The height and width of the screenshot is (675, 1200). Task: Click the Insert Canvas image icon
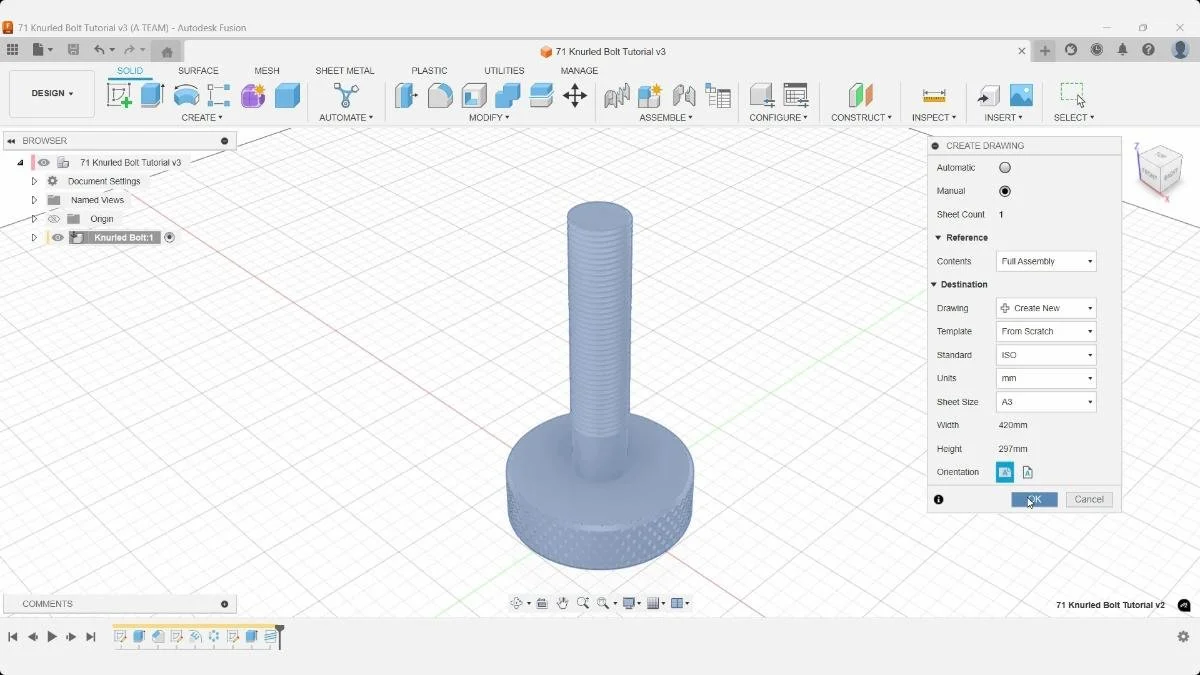tap(1021, 95)
